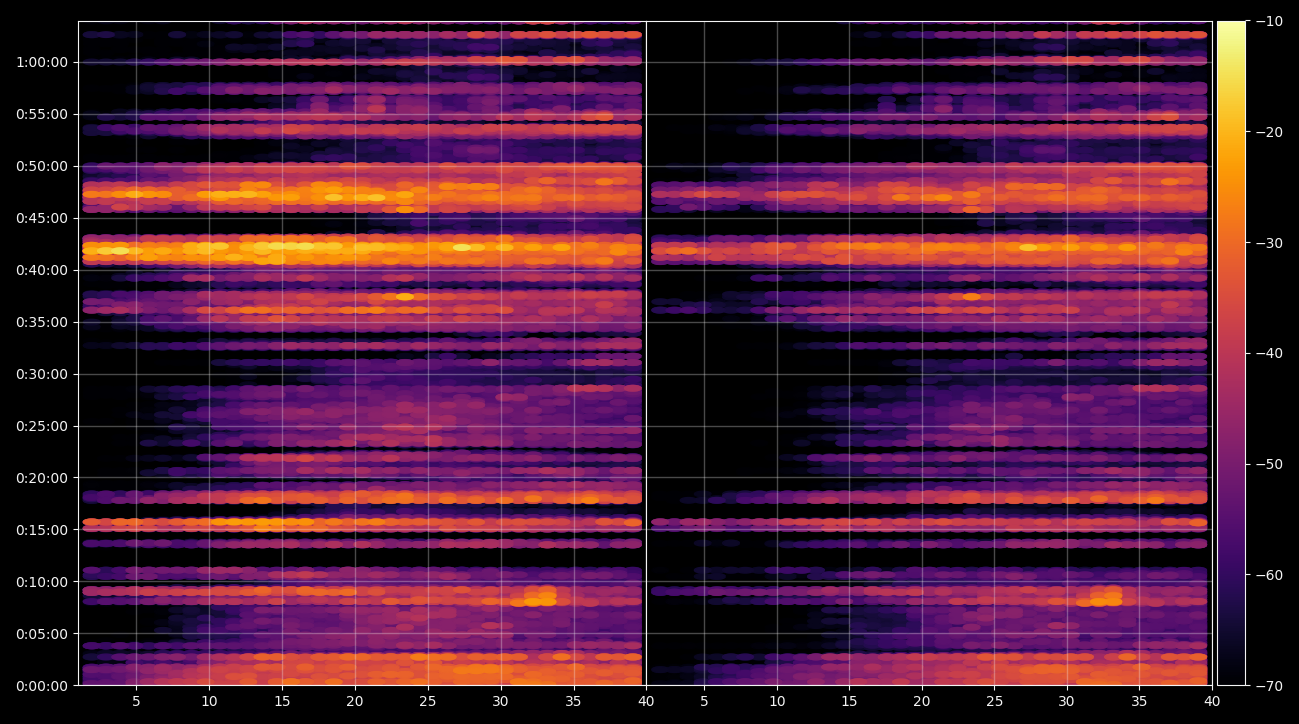
Task: Click tick label 20 under right heatmap
Action: click(x=922, y=702)
